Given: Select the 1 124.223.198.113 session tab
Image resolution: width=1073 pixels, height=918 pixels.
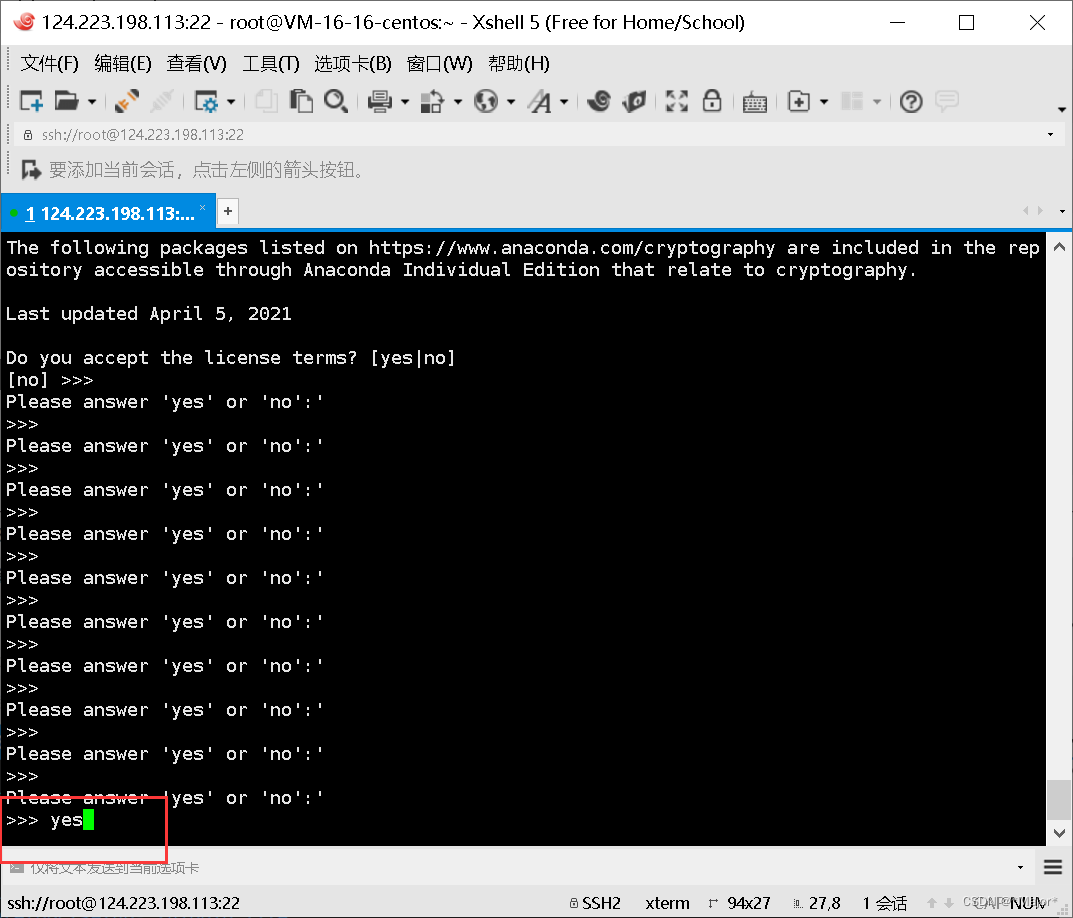Looking at the screenshot, I should click(x=109, y=213).
